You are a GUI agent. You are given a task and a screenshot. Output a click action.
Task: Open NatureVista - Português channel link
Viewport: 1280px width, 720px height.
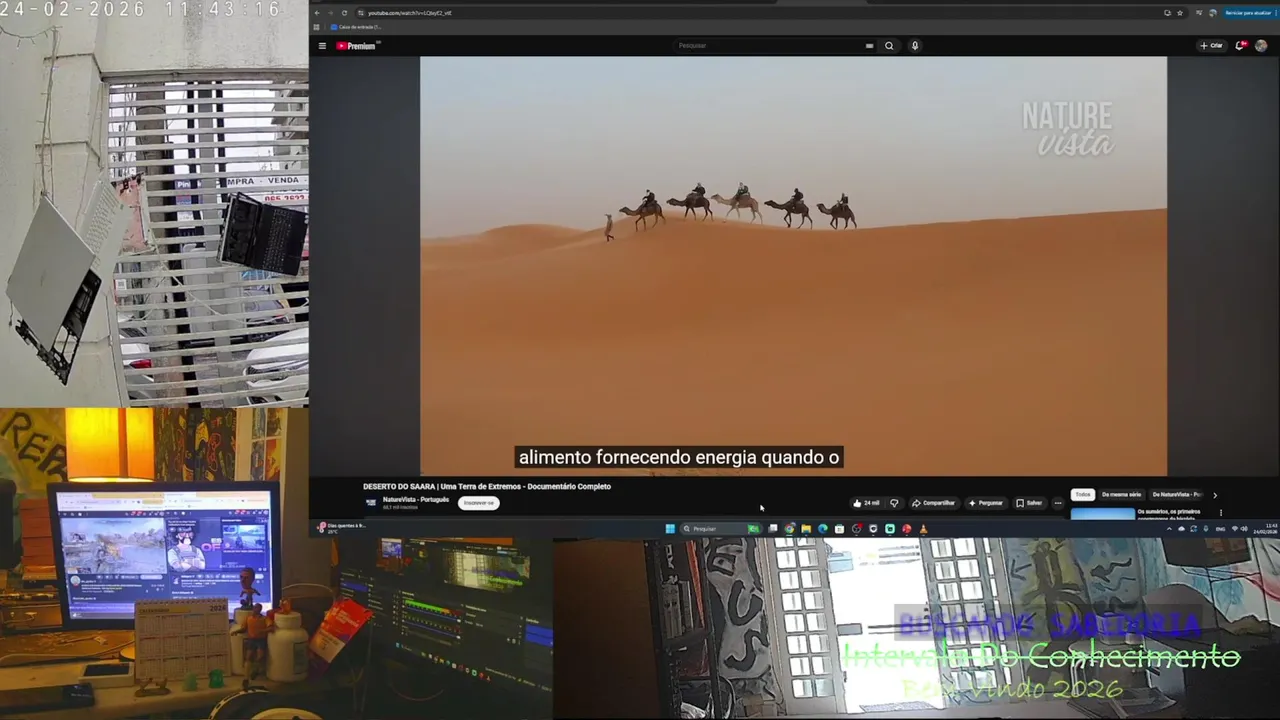click(x=415, y=499)
